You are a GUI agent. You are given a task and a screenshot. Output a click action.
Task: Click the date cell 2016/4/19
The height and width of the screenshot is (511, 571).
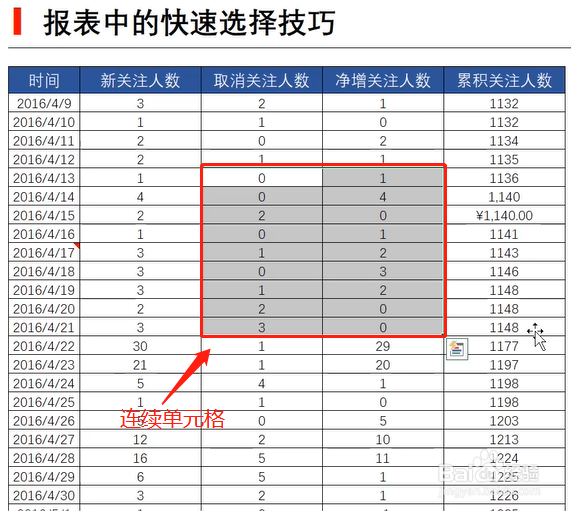click(44, 290)
